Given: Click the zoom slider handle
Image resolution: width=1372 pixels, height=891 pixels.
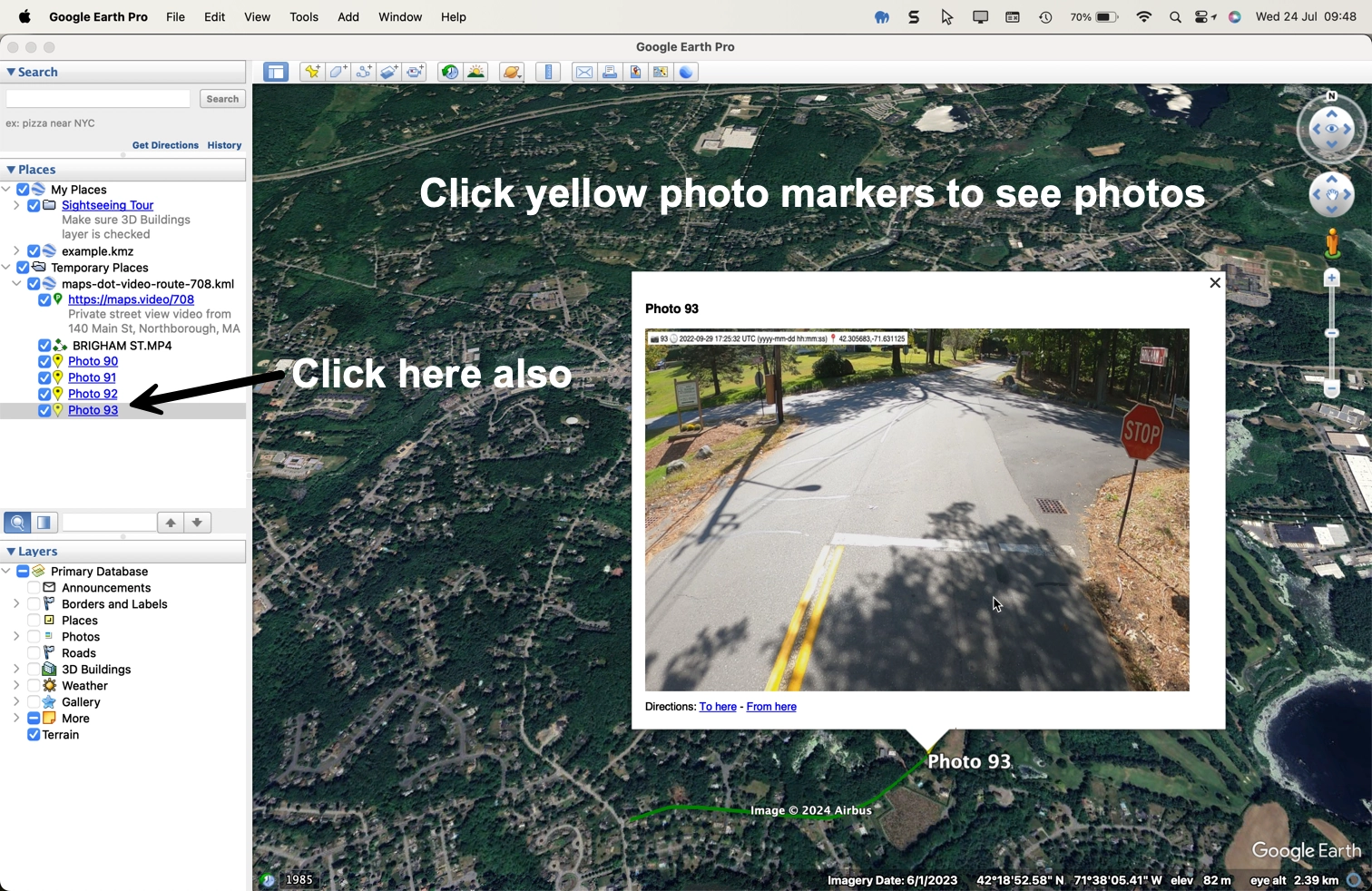Looking at the screenshot, I should 1331,334.
